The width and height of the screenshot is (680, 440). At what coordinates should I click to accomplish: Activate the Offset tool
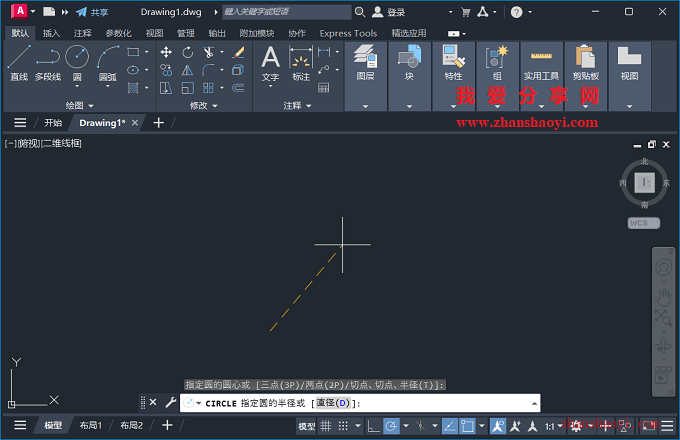click(x=238, y=88)
